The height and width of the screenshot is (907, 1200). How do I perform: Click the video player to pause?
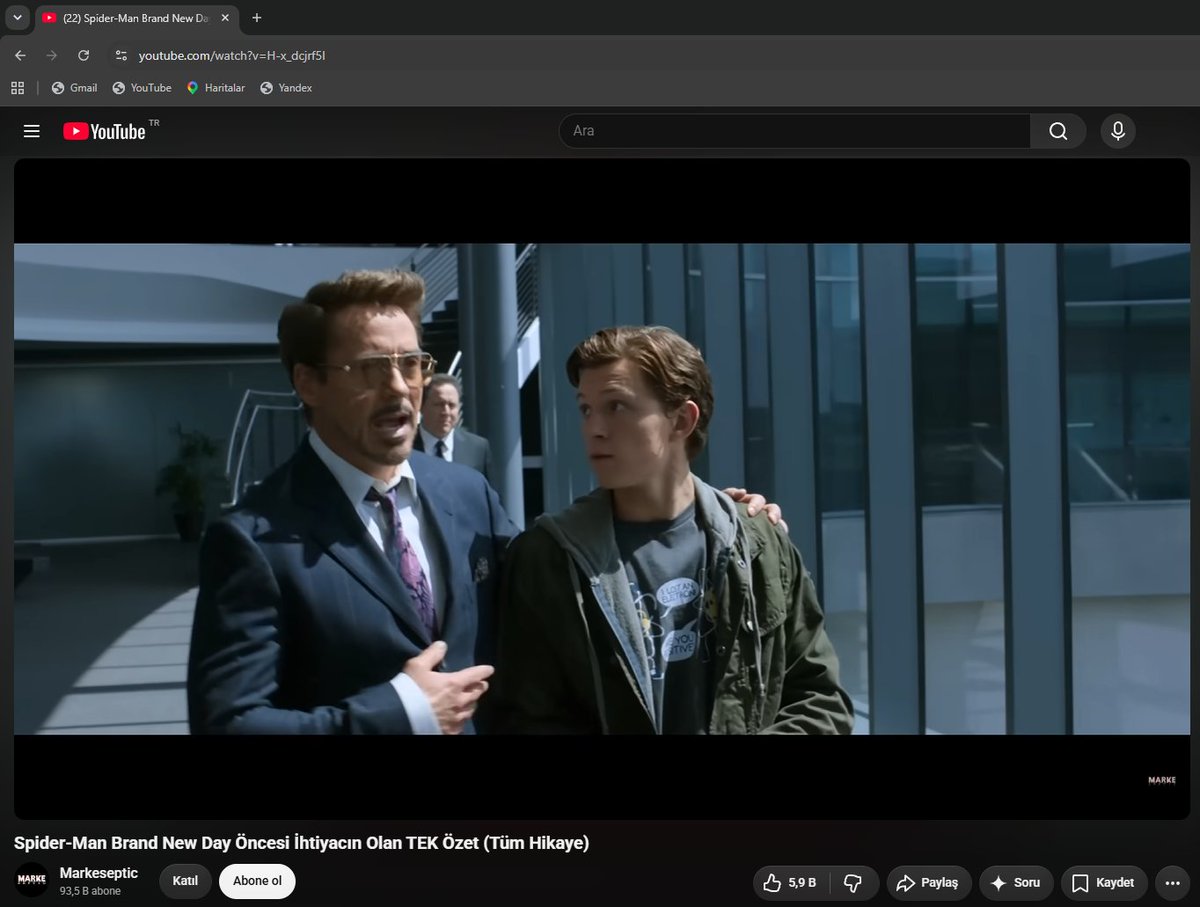point(602,489)
